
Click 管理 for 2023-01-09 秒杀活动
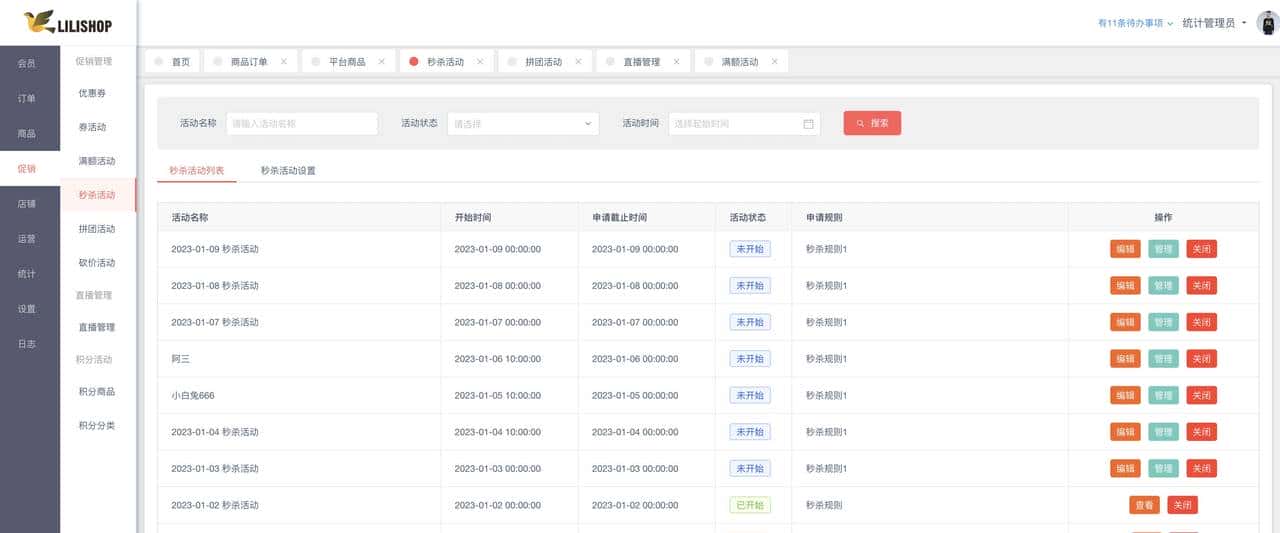[1163, 249]
